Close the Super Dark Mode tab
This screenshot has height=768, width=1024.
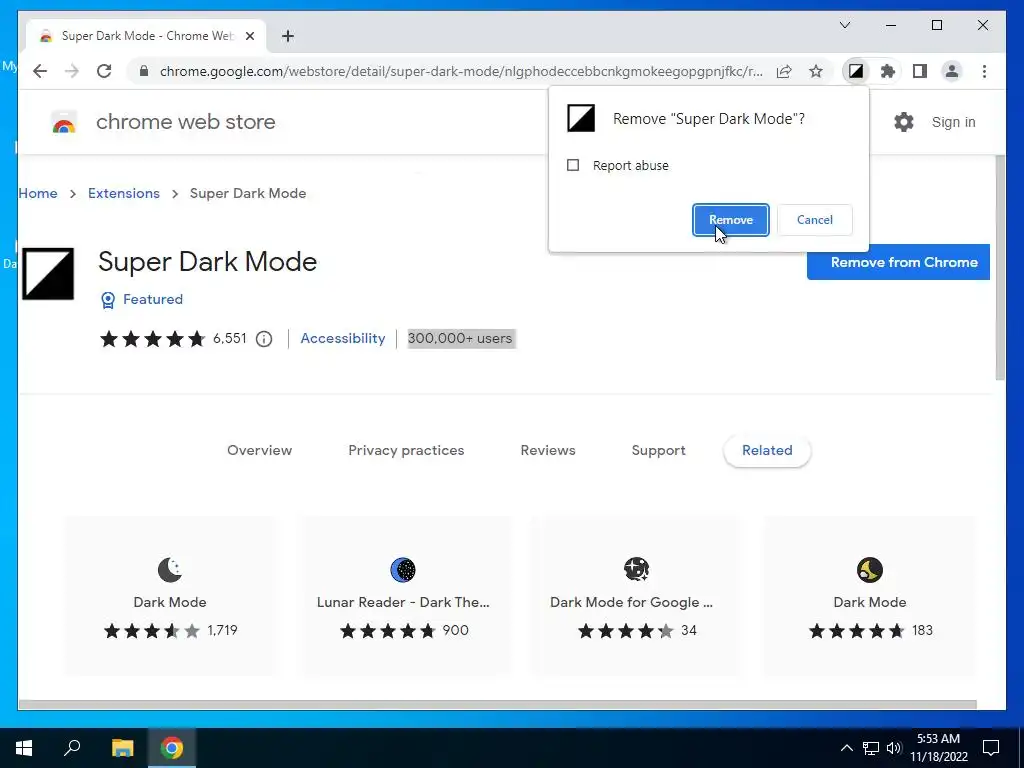point(250,36)
